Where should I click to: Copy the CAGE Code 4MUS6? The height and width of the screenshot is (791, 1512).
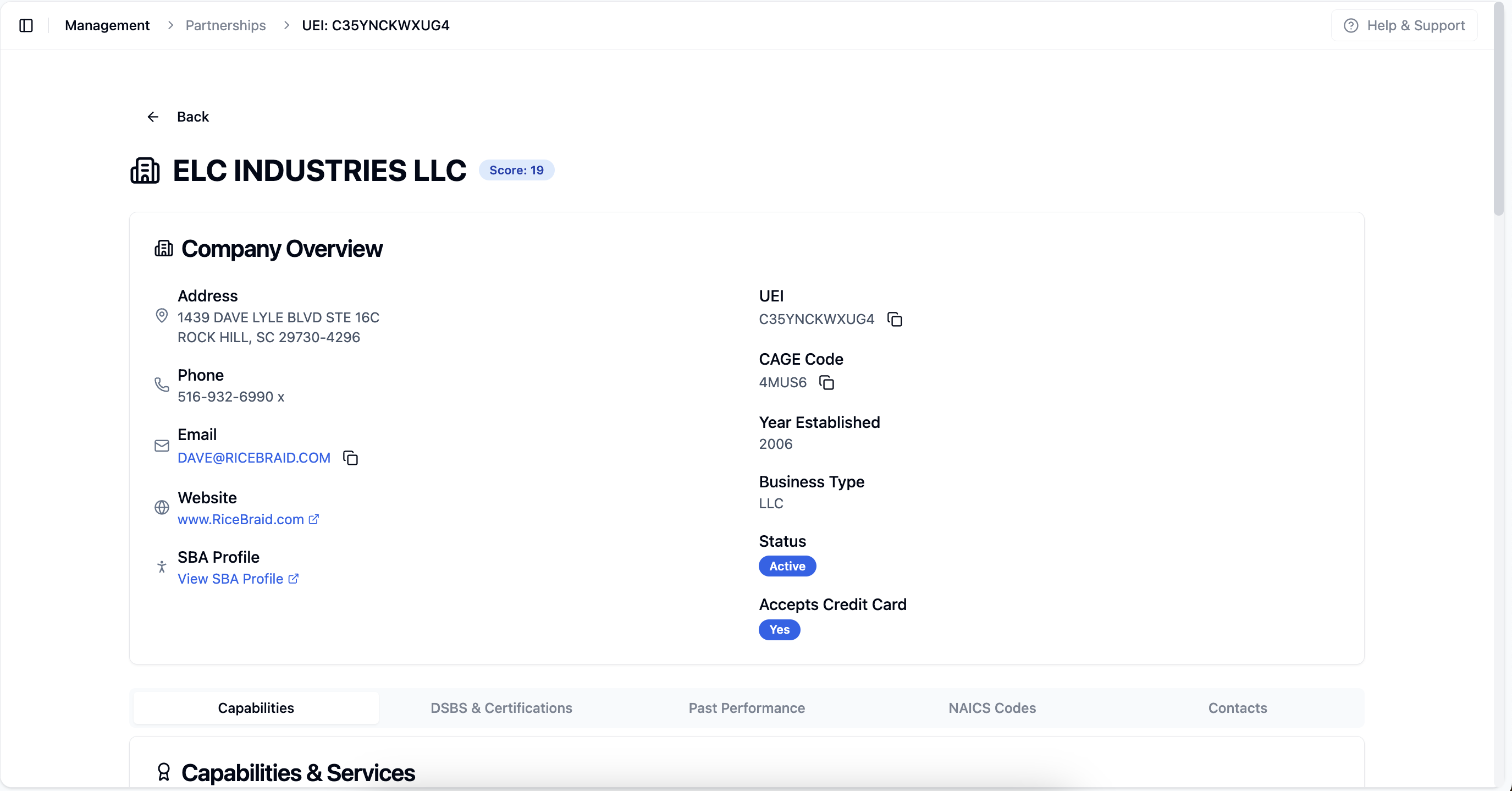tap(826, 382)
